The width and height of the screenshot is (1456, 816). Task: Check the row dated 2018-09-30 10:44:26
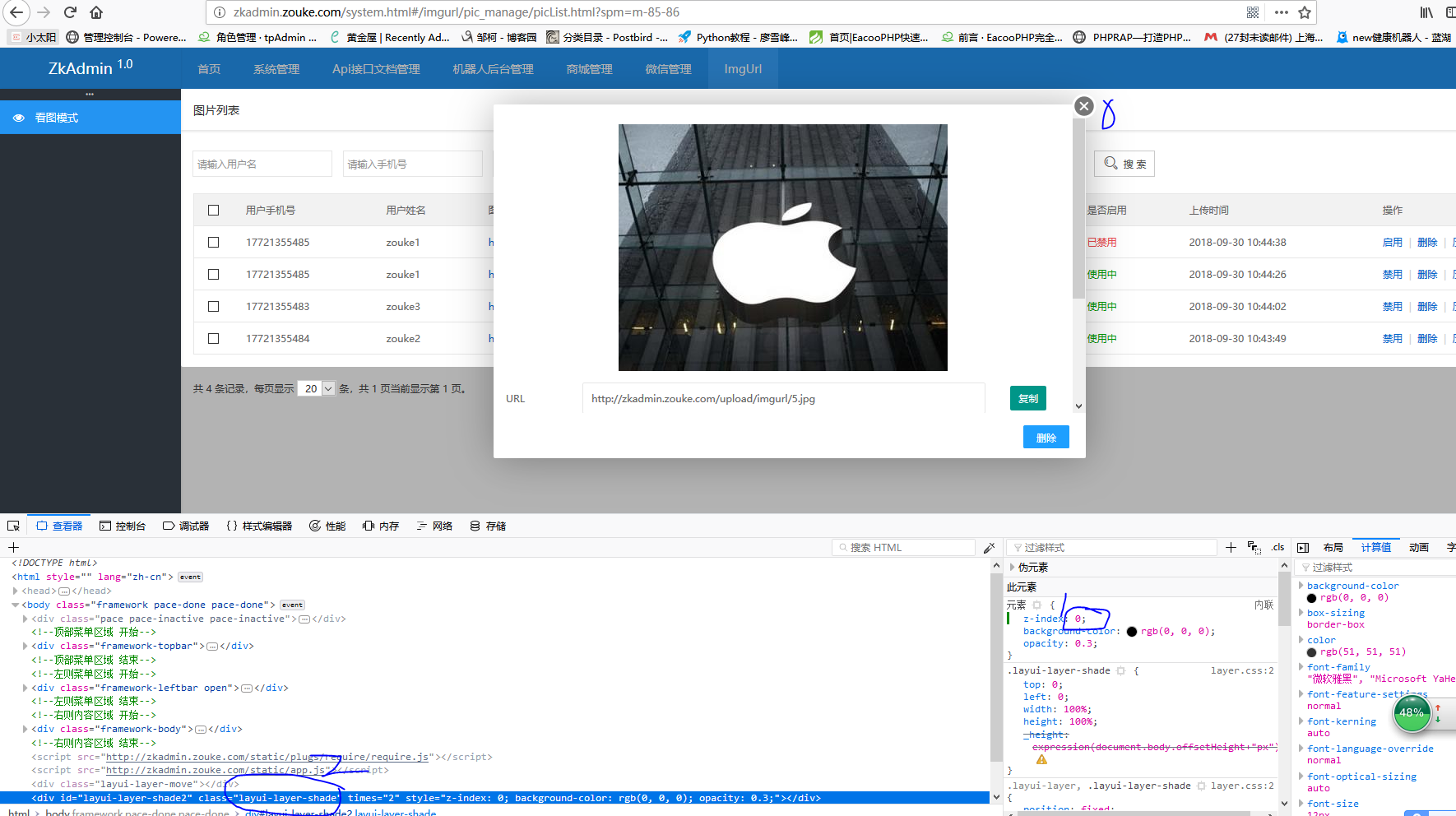[213, 274]
